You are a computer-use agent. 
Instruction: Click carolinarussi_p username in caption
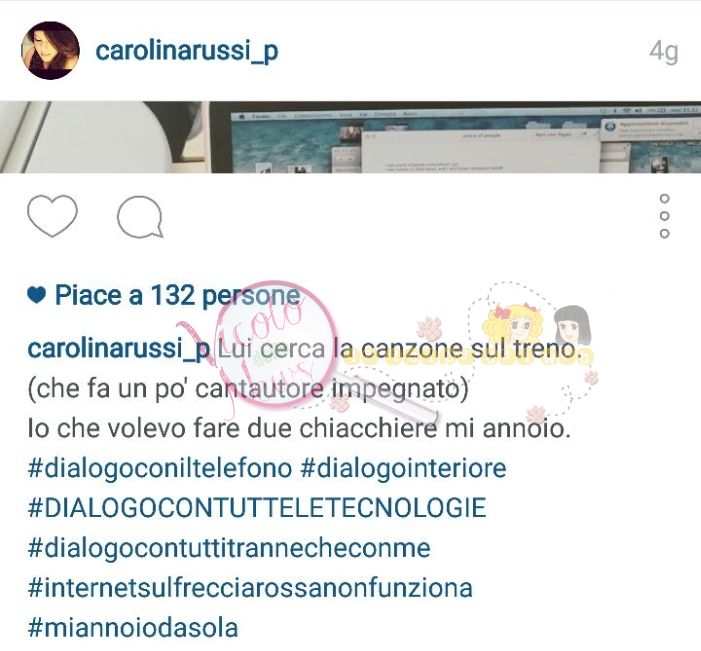coord(118,350)
